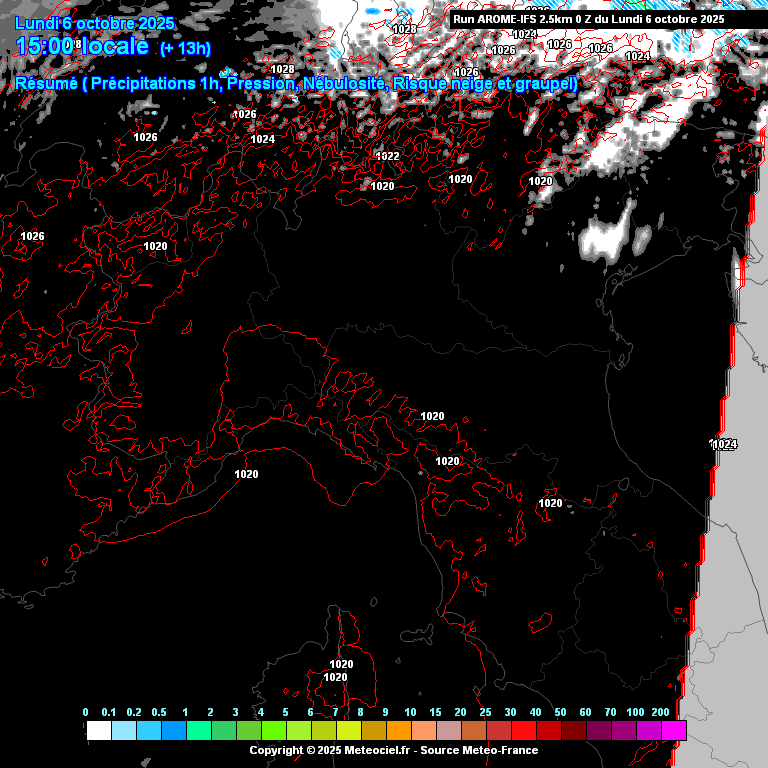Select the '(+ 13h)' forecast offset text
This screenshot has height=768, width=768.
pyautogui.click(x=185, y=48)
